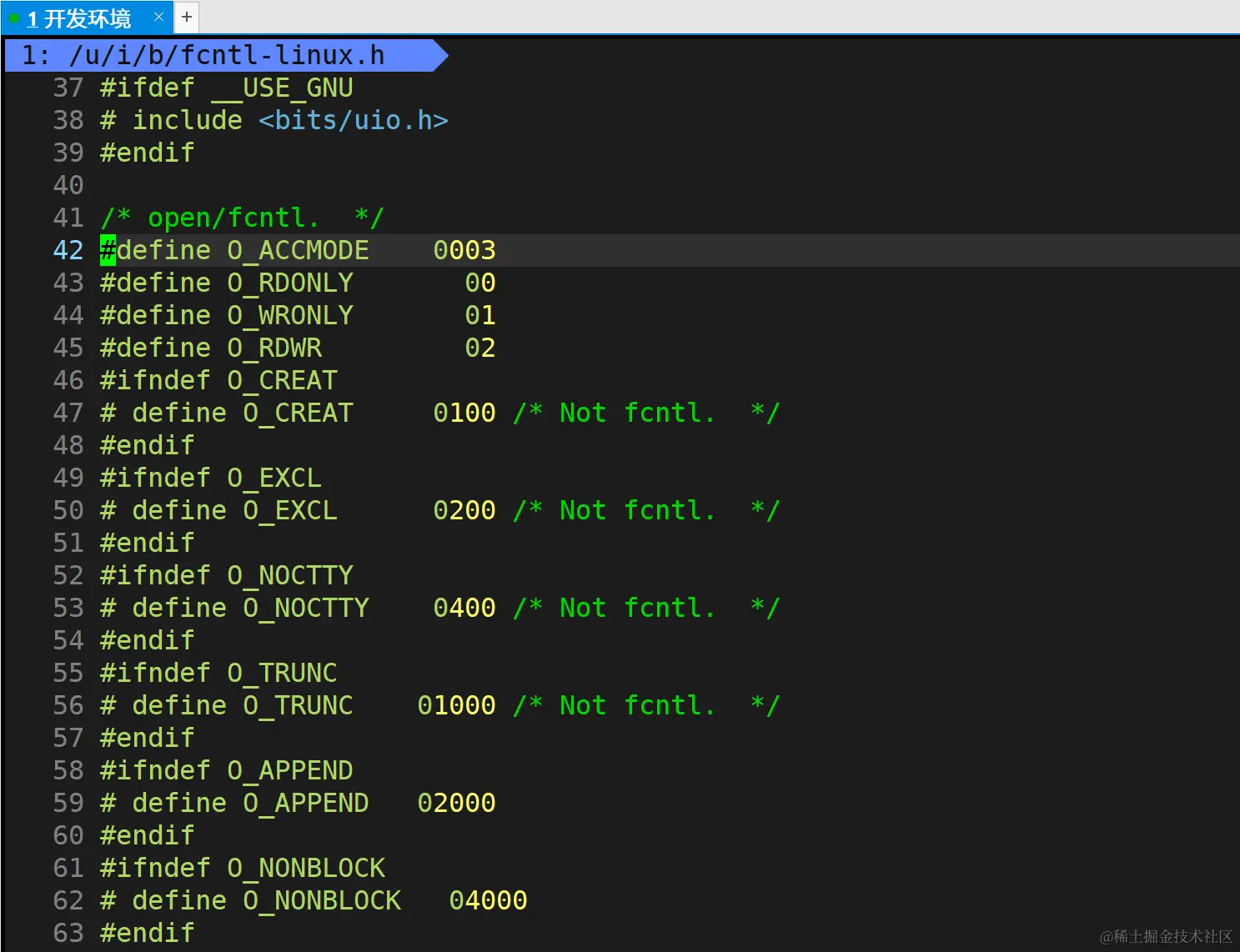Click the value 01 of O_WRONLY
The image size is (1240, 952).
point(480,315)
